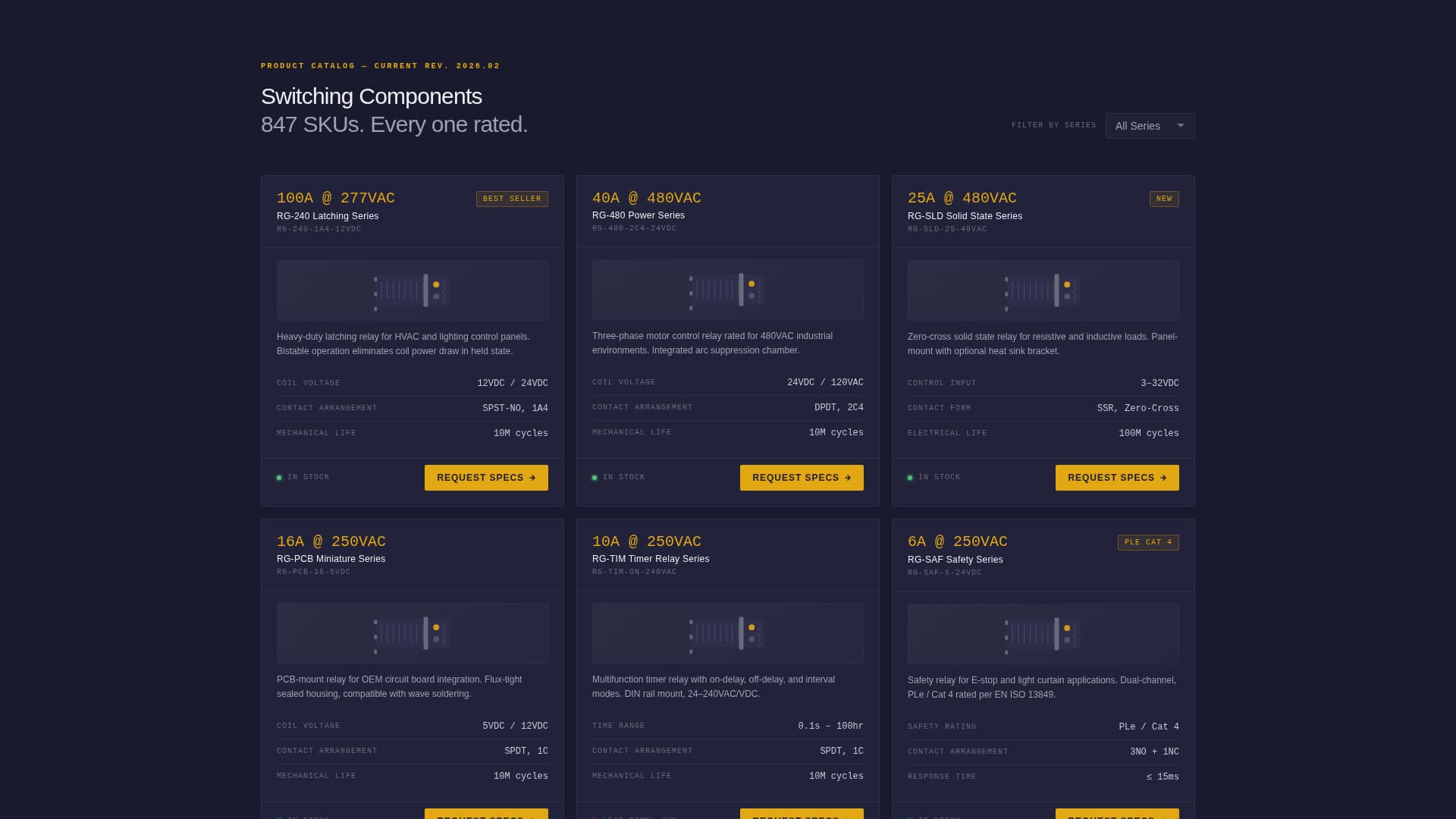Click the PLE CAT 4 badge
This screenshot has width=1456, height=819.
point(1147,541)
